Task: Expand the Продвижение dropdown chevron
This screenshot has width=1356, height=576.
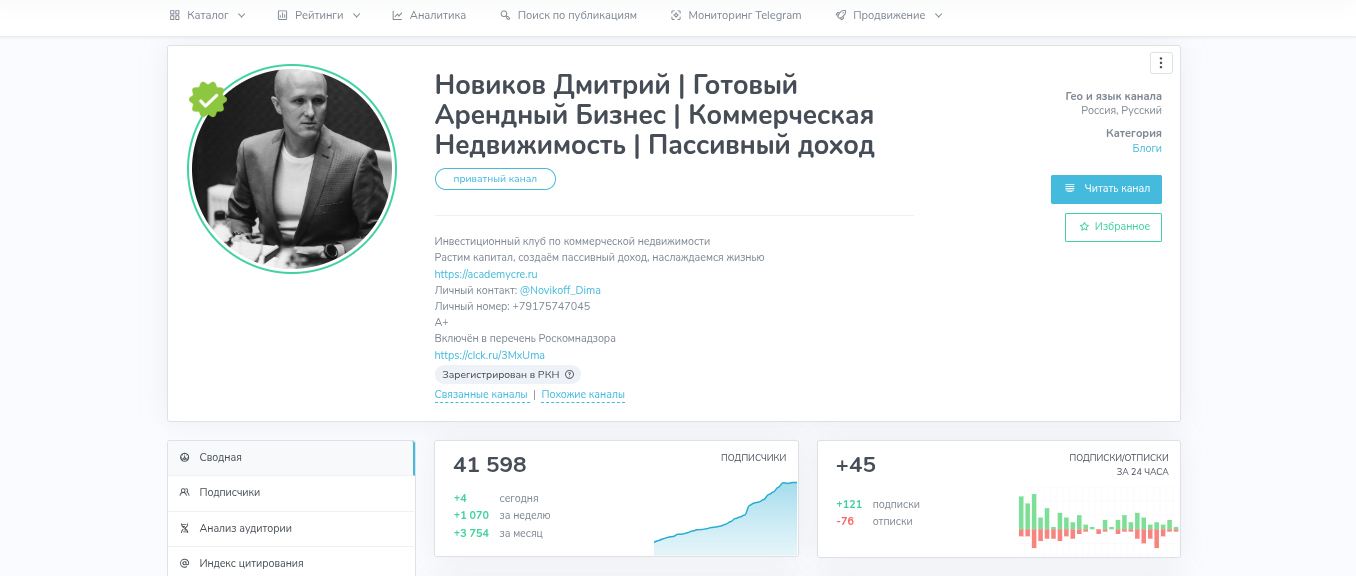Action: [x=938, y=15]
